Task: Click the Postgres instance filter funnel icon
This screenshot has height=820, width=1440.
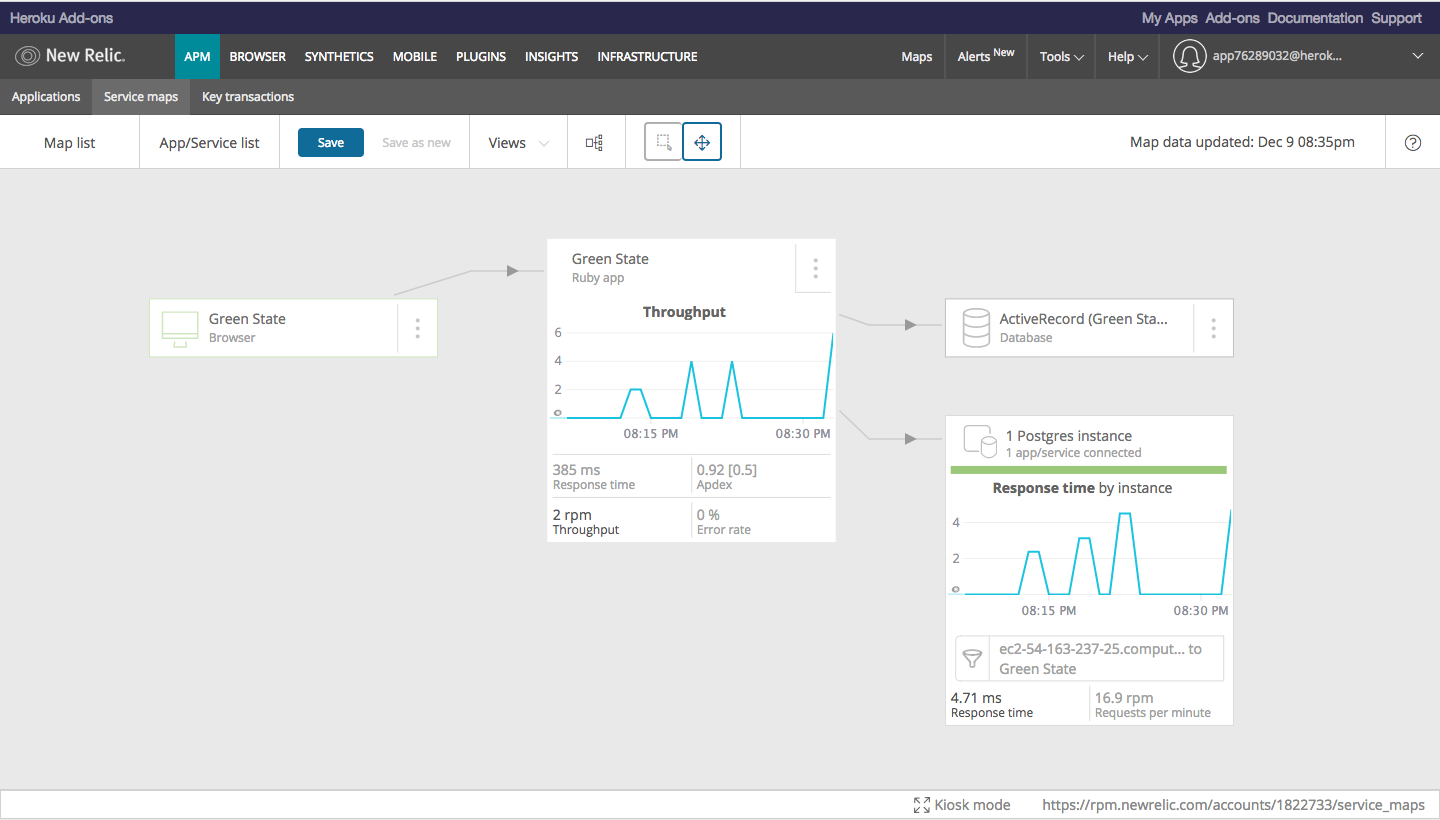Action: pos(972,659)
